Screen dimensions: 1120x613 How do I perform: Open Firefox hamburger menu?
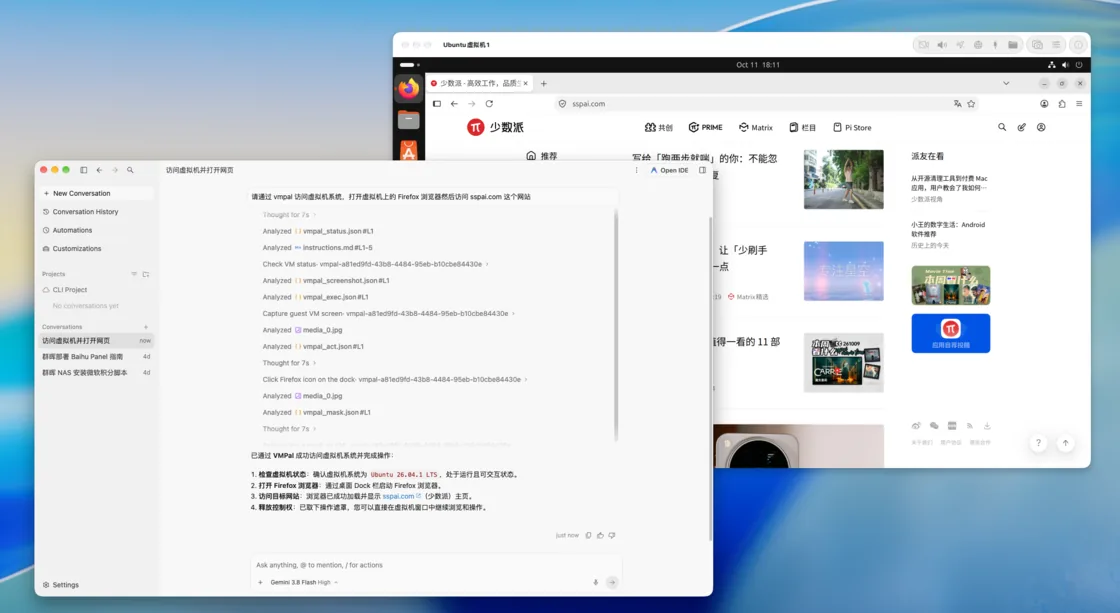(x=1079, y=104)
